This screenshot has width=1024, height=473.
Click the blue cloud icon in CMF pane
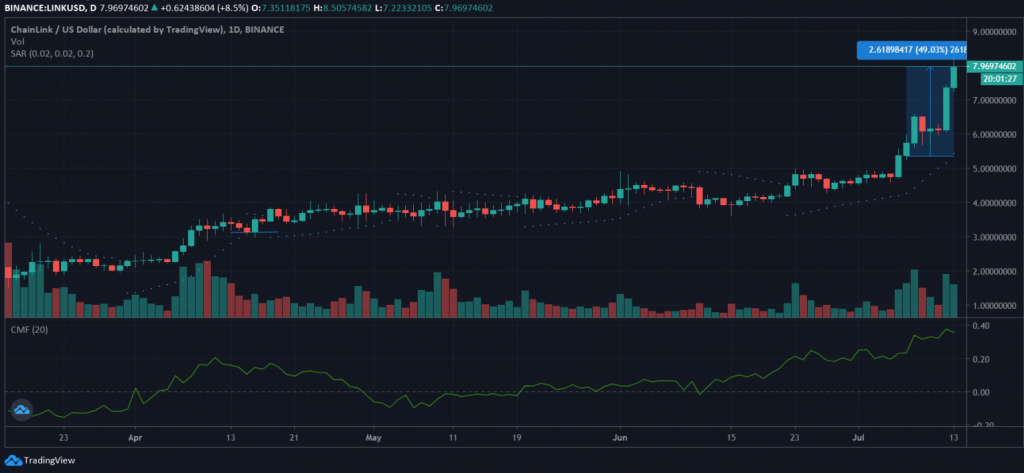click(22, 409)
